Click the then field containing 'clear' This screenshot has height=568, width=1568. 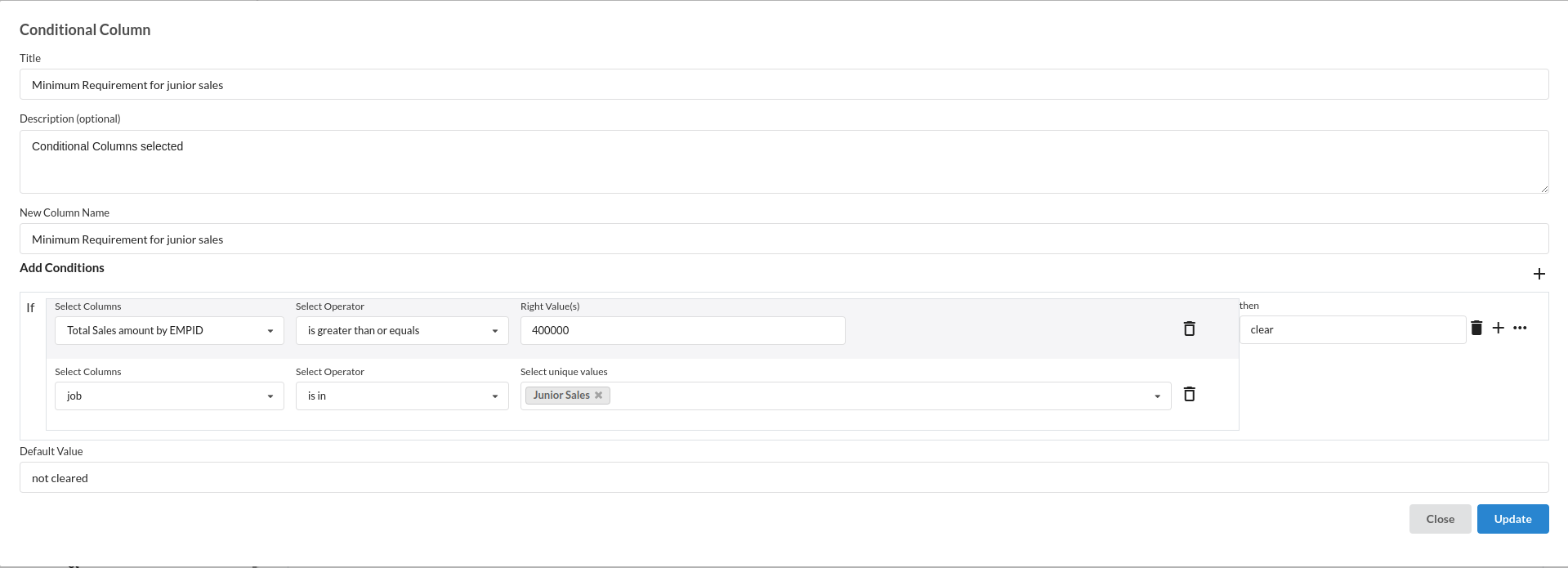point(1352,329)
